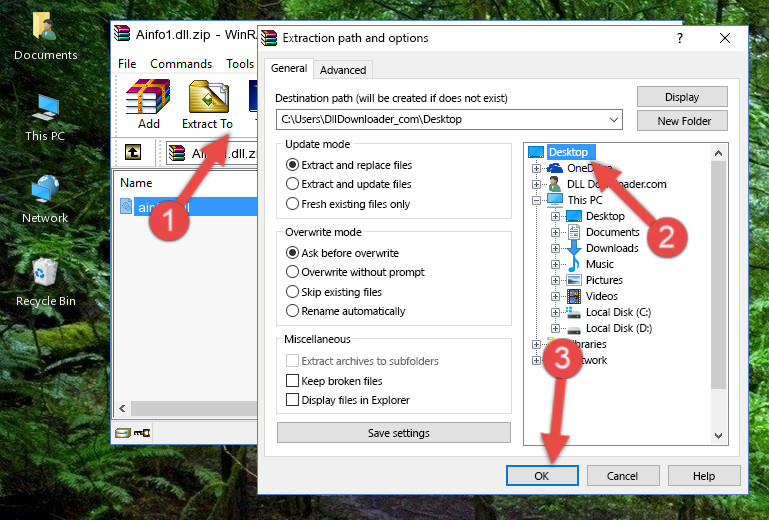The height and width of the screenshot is (520, 769).
Task: Expand the Documents tree node
Action: (555, 233)
